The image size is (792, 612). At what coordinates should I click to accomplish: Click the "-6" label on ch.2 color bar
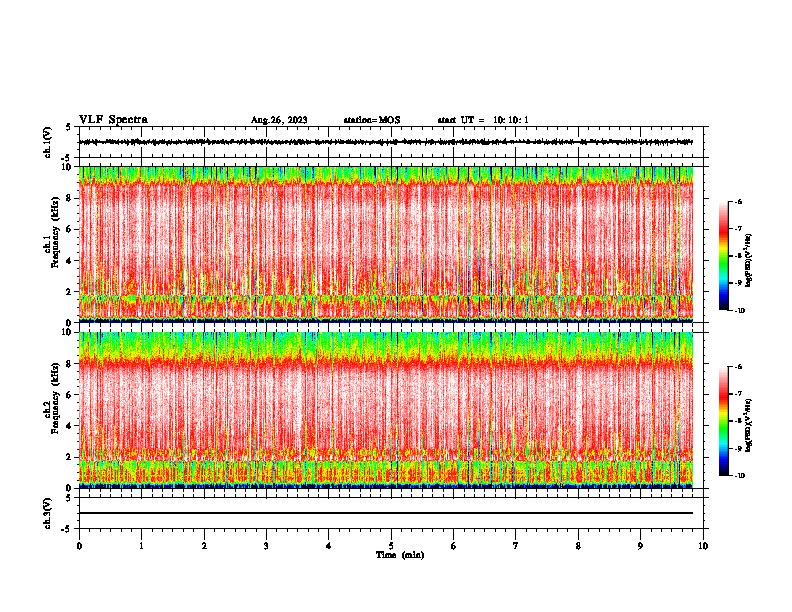(738, 367)
